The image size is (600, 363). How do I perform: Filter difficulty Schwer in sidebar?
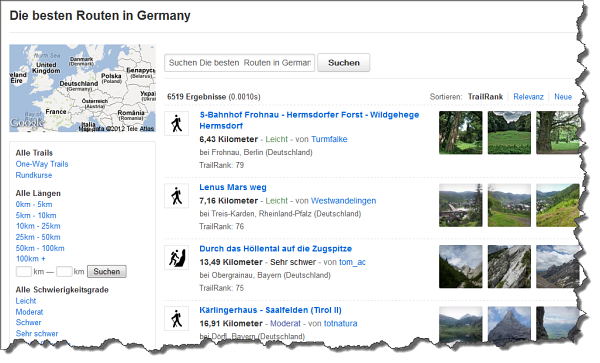tap(28, 322)
